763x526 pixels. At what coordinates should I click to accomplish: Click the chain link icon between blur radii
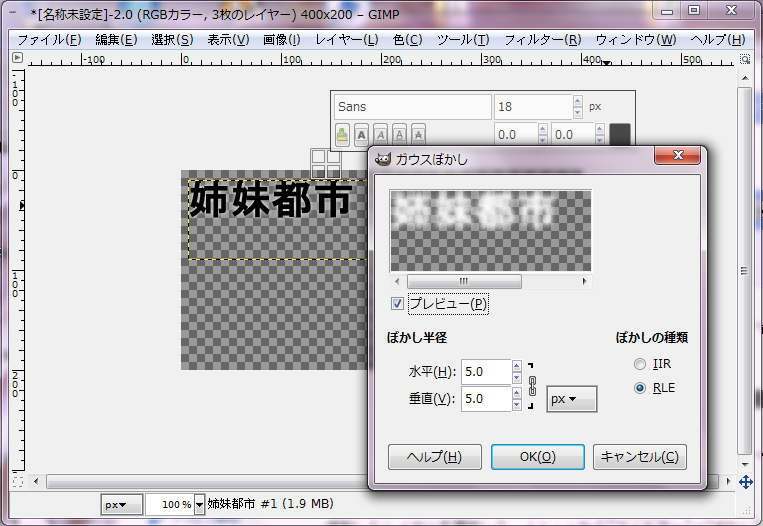click(532, 385)
